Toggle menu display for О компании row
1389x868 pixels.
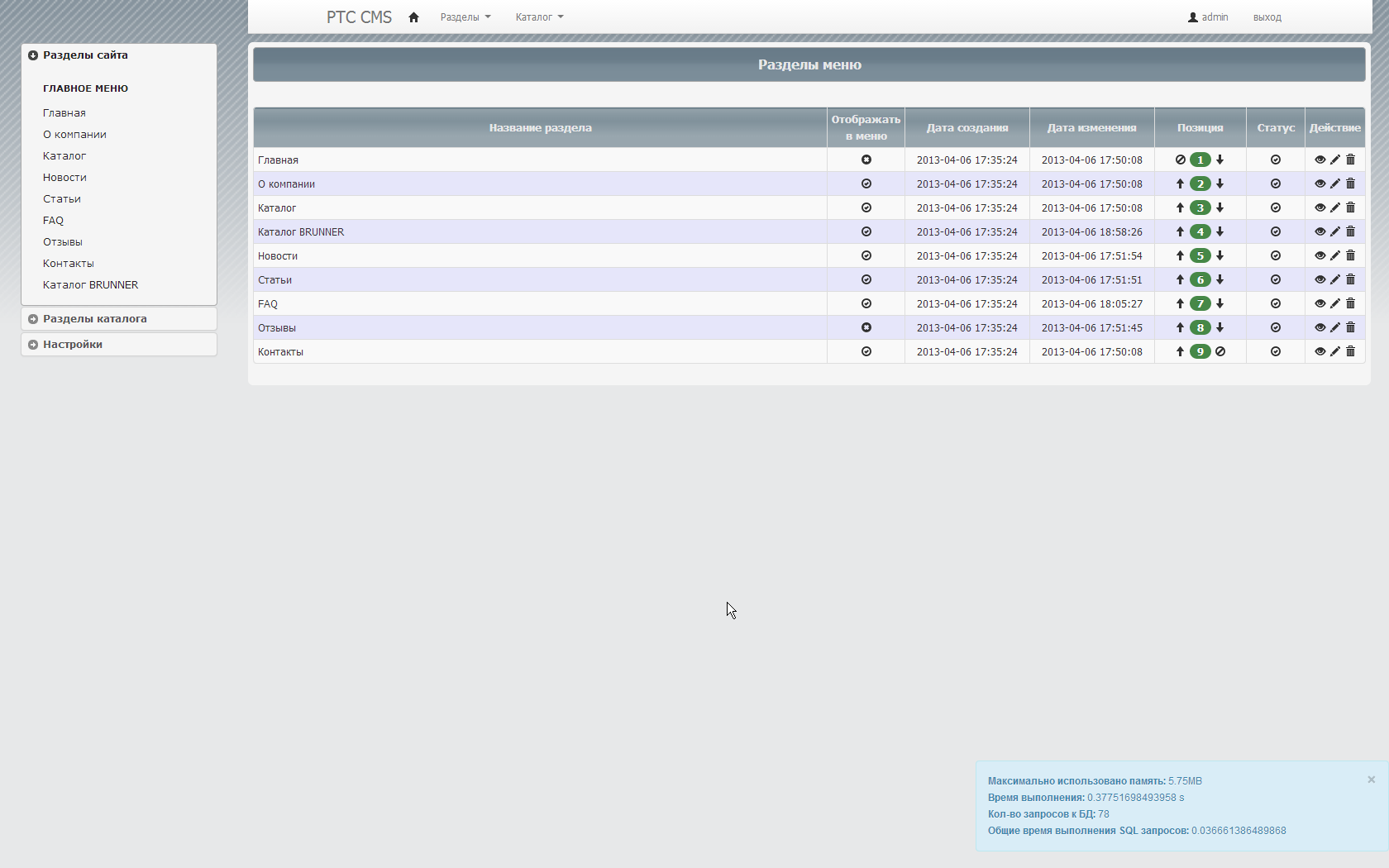pyautogui.click(x=866, y=184)
